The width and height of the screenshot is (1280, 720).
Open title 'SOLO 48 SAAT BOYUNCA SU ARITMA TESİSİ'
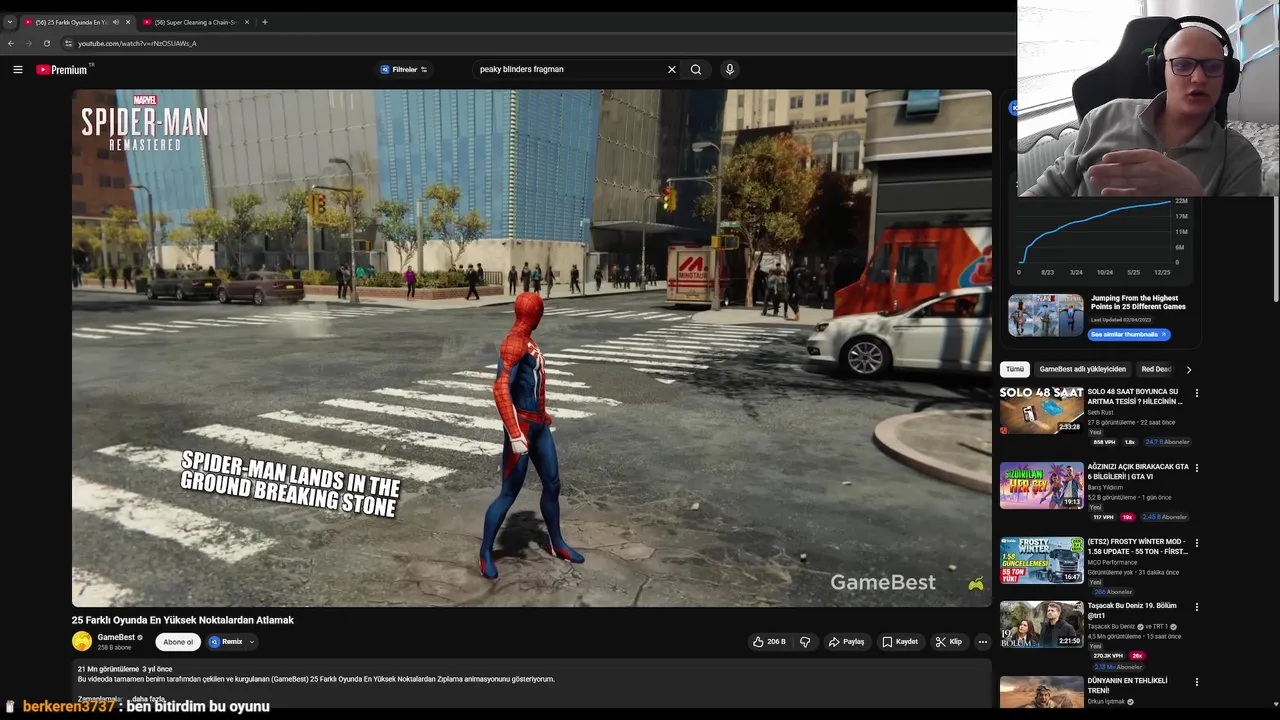coord(1135,396)
